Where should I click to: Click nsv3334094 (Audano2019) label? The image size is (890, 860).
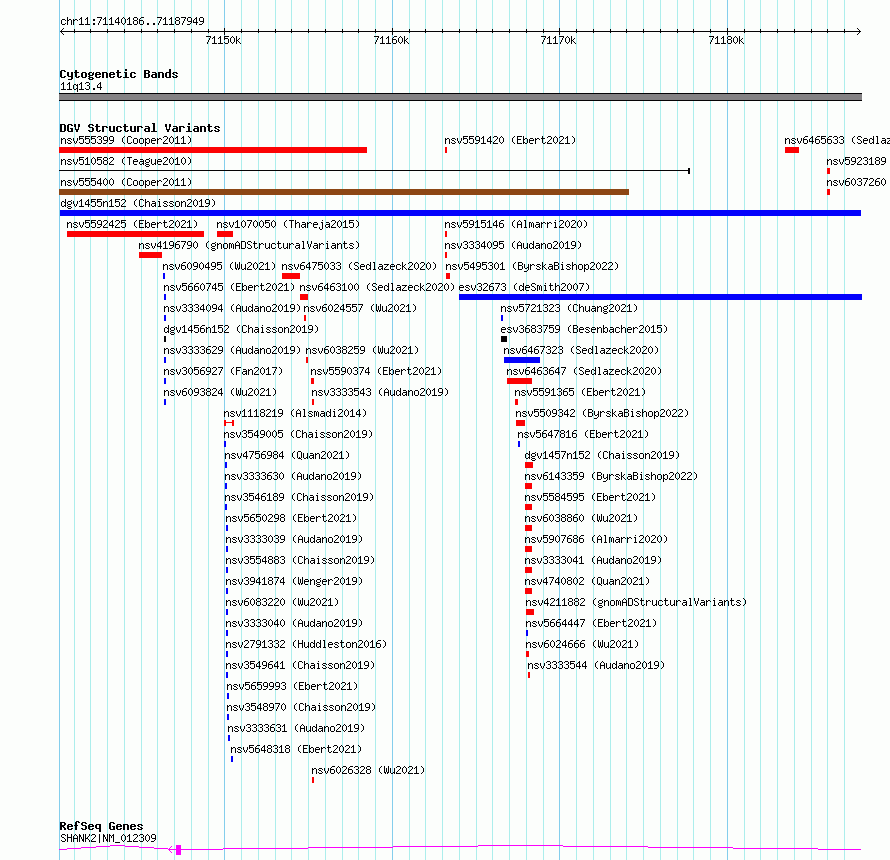point(232,308)
